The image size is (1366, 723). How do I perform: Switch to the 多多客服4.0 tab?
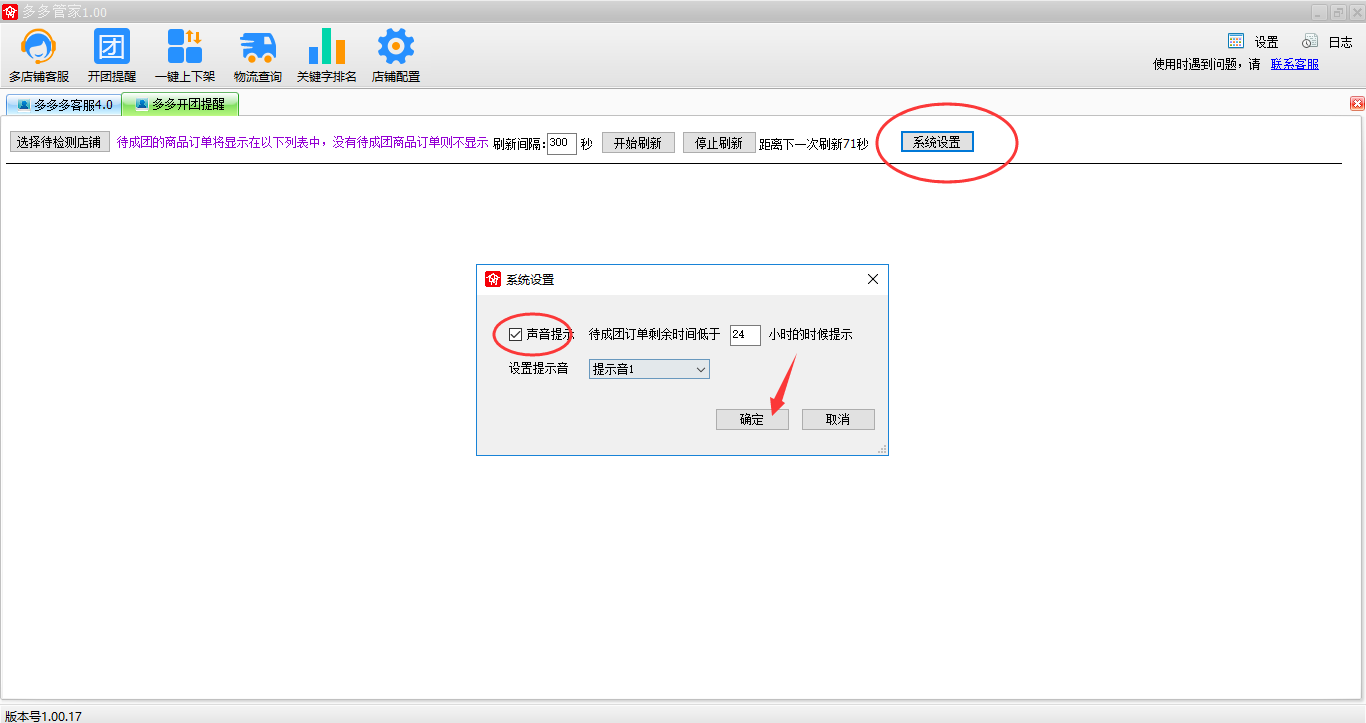pyautogui.click(x=64, y=104)
